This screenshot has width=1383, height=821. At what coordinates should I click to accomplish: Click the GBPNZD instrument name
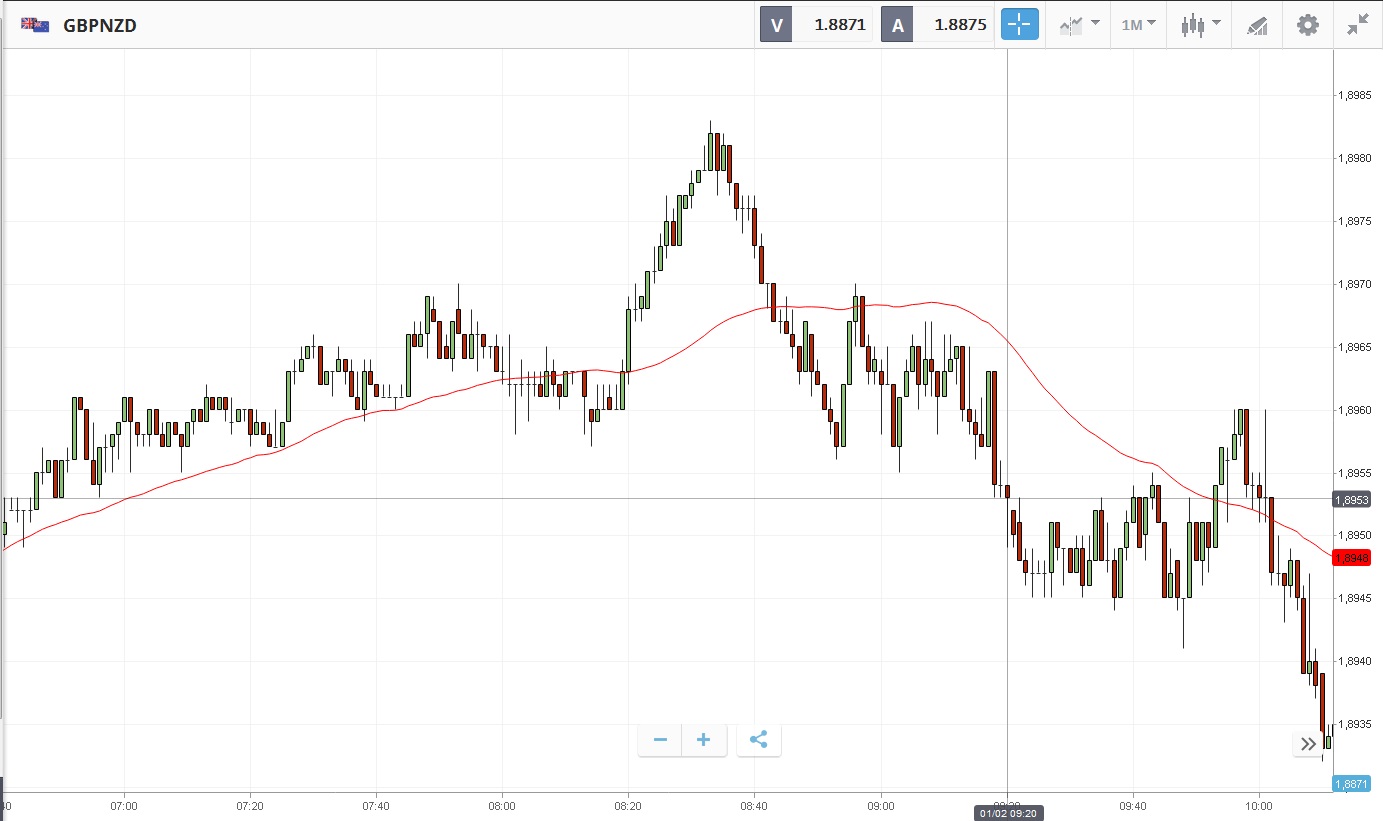pos(100,25)
